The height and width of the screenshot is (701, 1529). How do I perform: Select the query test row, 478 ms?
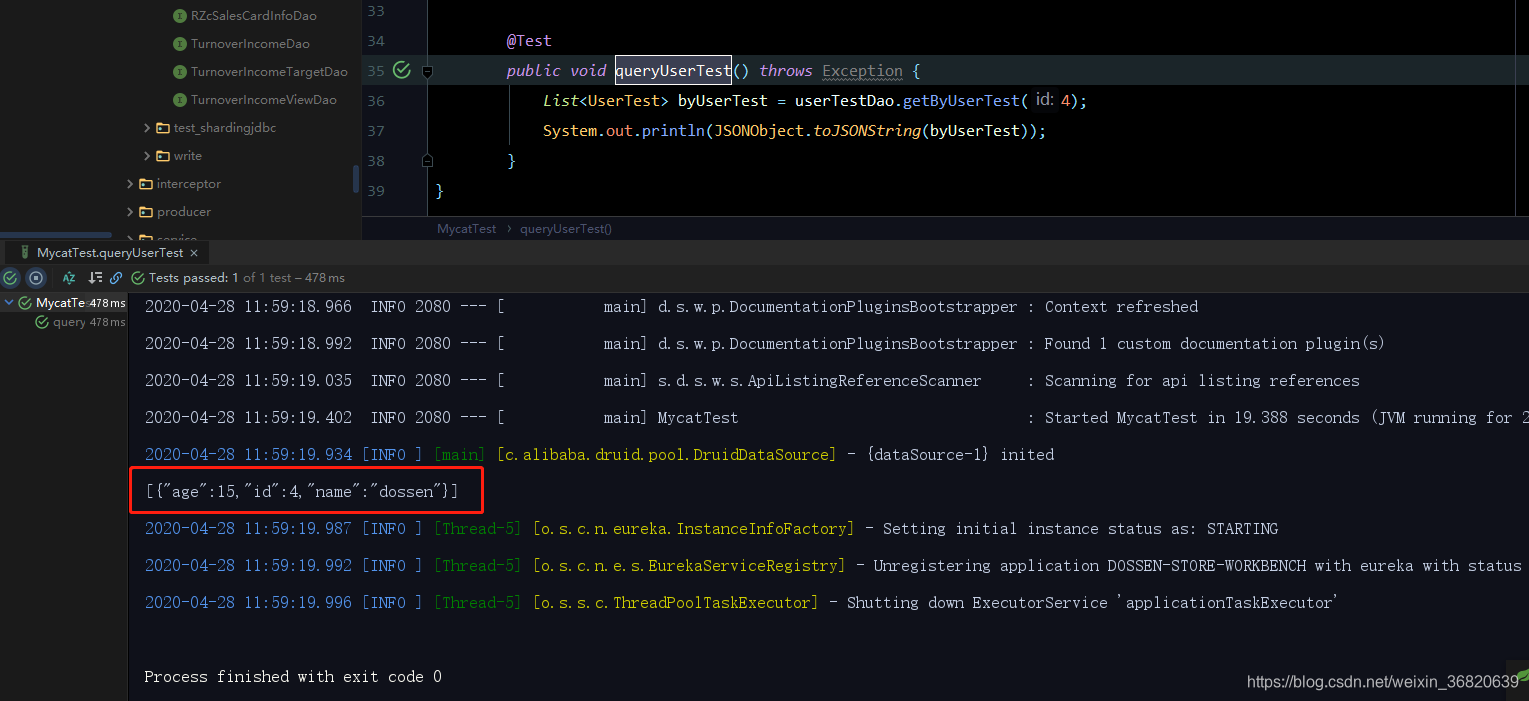[x=64, y=322]
